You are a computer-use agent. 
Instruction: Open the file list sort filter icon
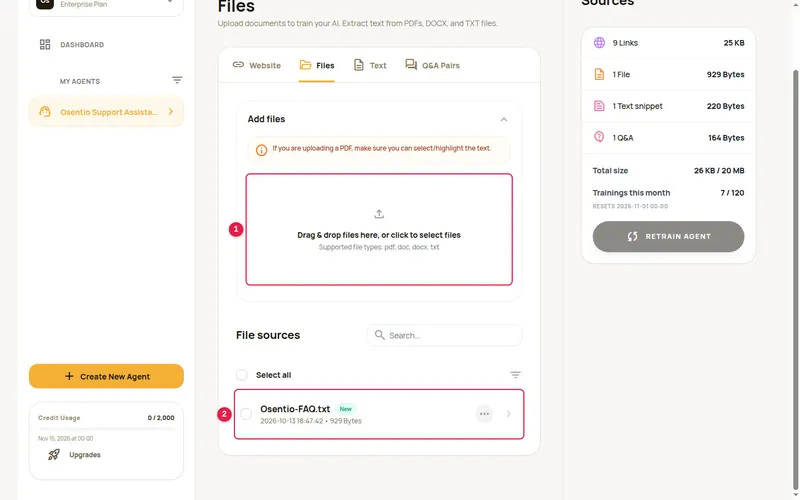pos(515,374)
